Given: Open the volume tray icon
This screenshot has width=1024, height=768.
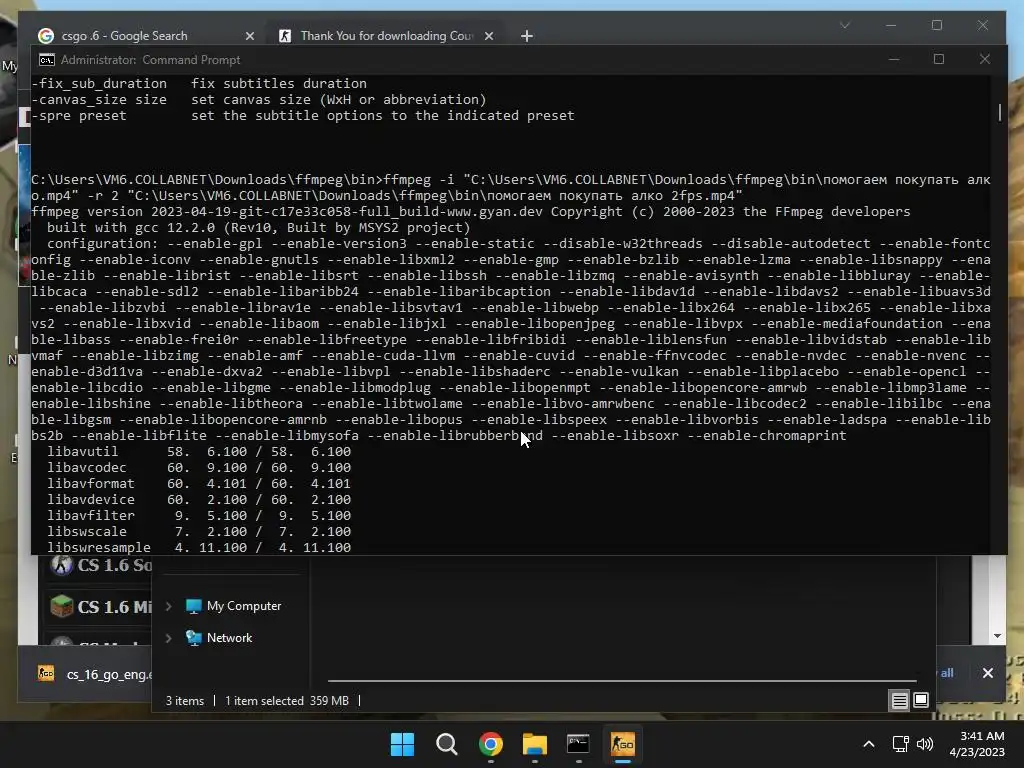Looking at the screenshot, I should pos(925,744).
